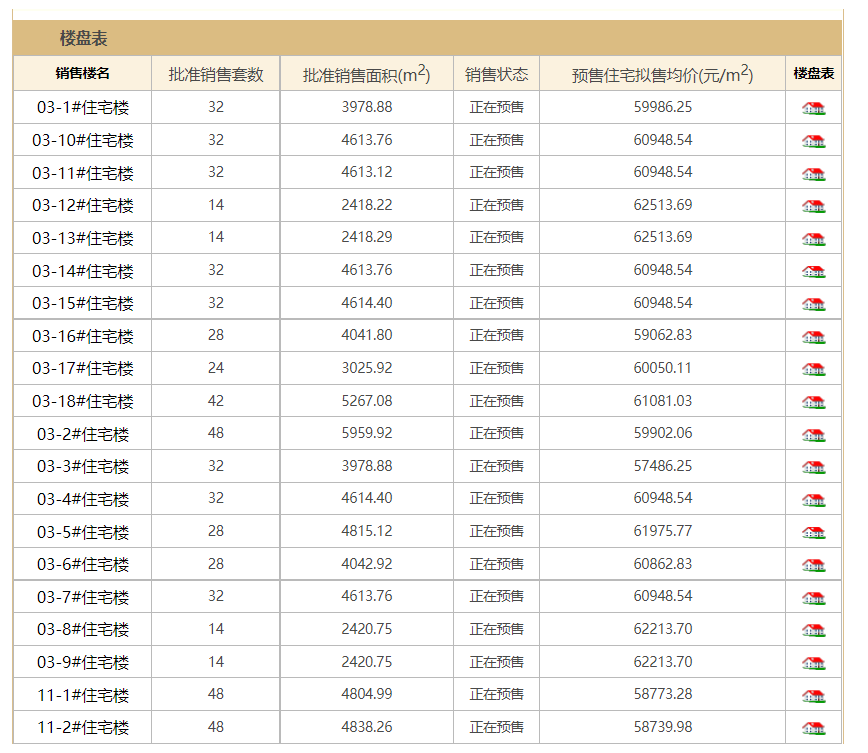Open house icon for 03-5#住宅楼
The width and height of the screenshot is (868, 753).
(813, 533)
